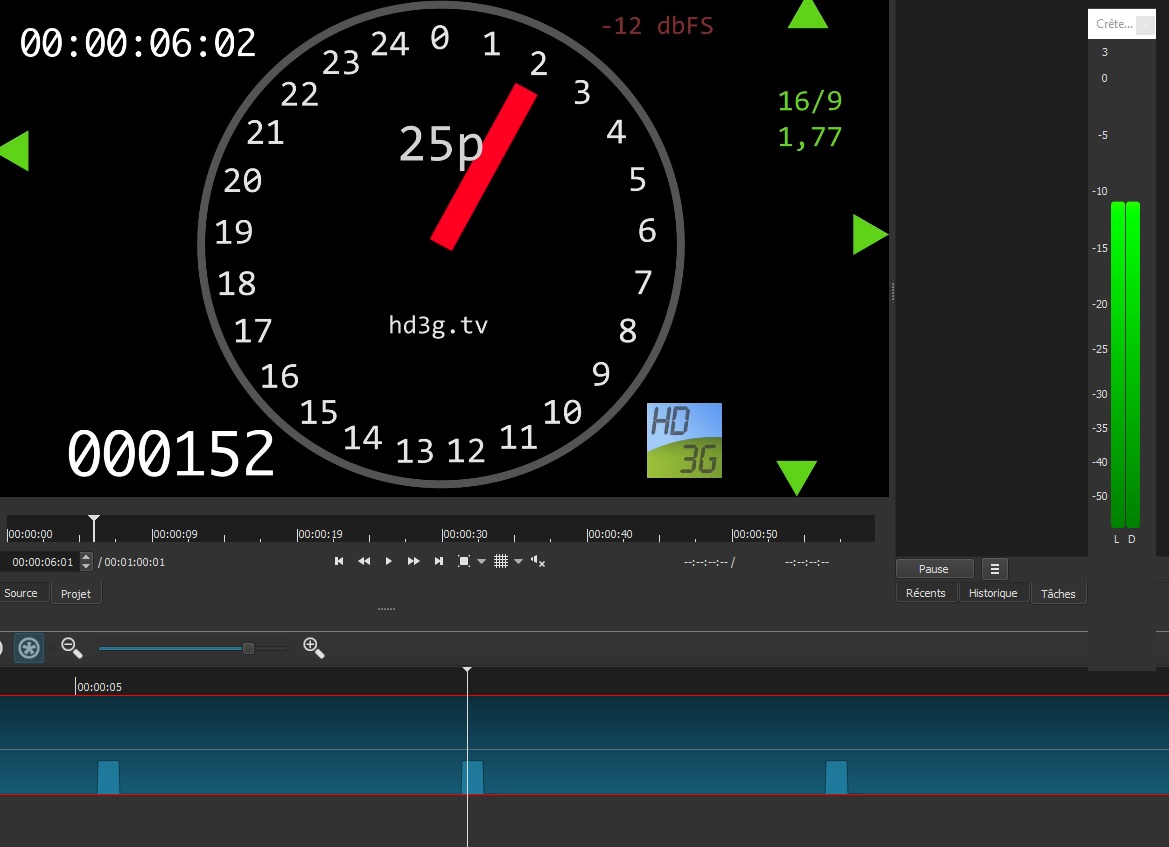Increase timecode with the up stepper arrow
Viewport: 1169px width, 847px height.
tap(86, 557)
